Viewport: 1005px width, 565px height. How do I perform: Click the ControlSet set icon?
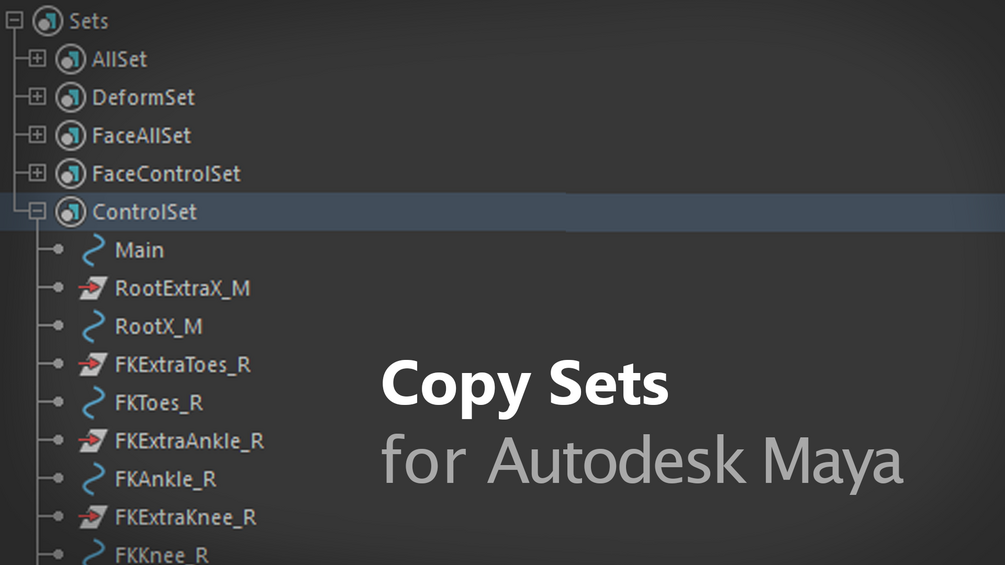tap(70, 212)
